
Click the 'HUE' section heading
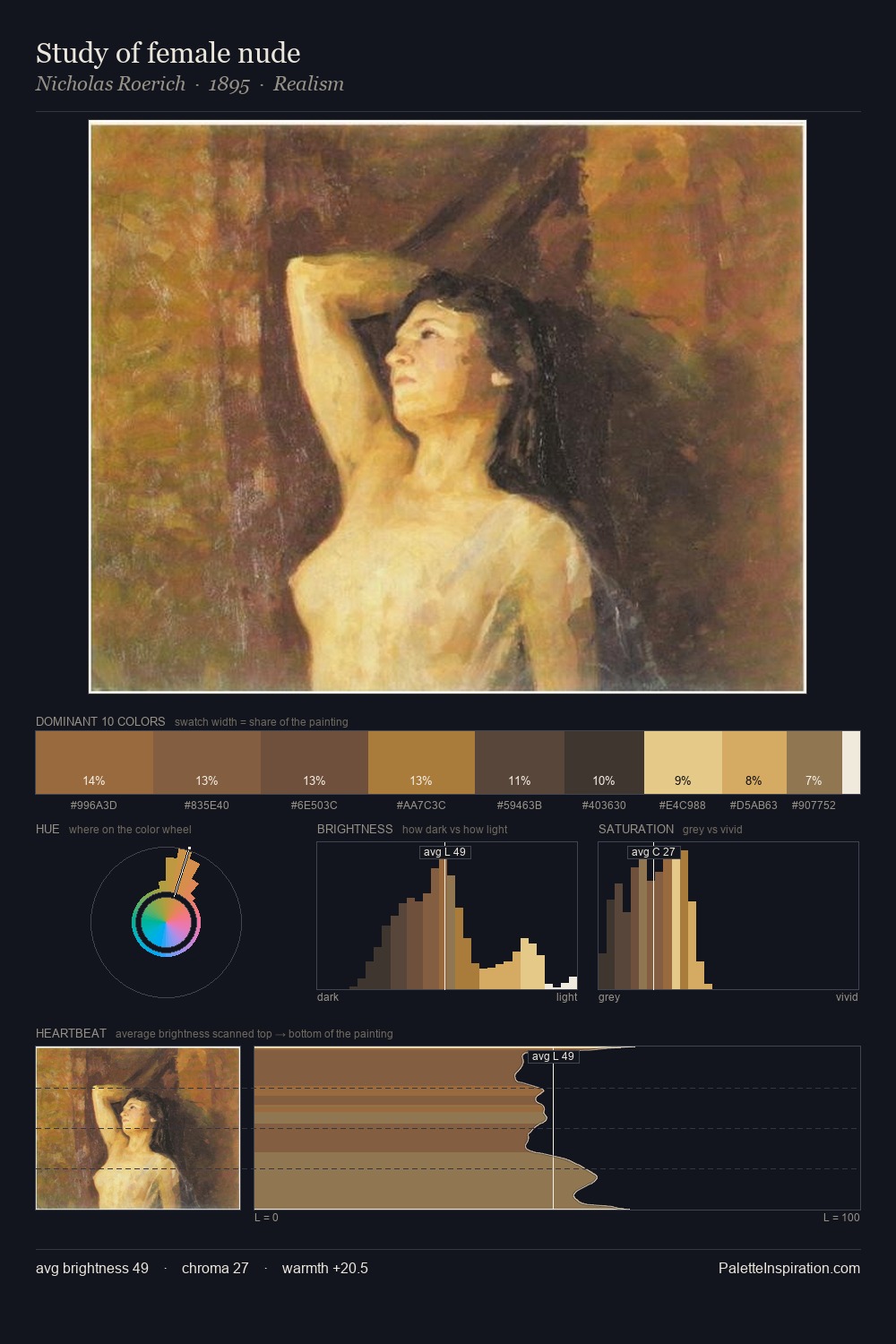pyautogui.click(x=47, y=829)
